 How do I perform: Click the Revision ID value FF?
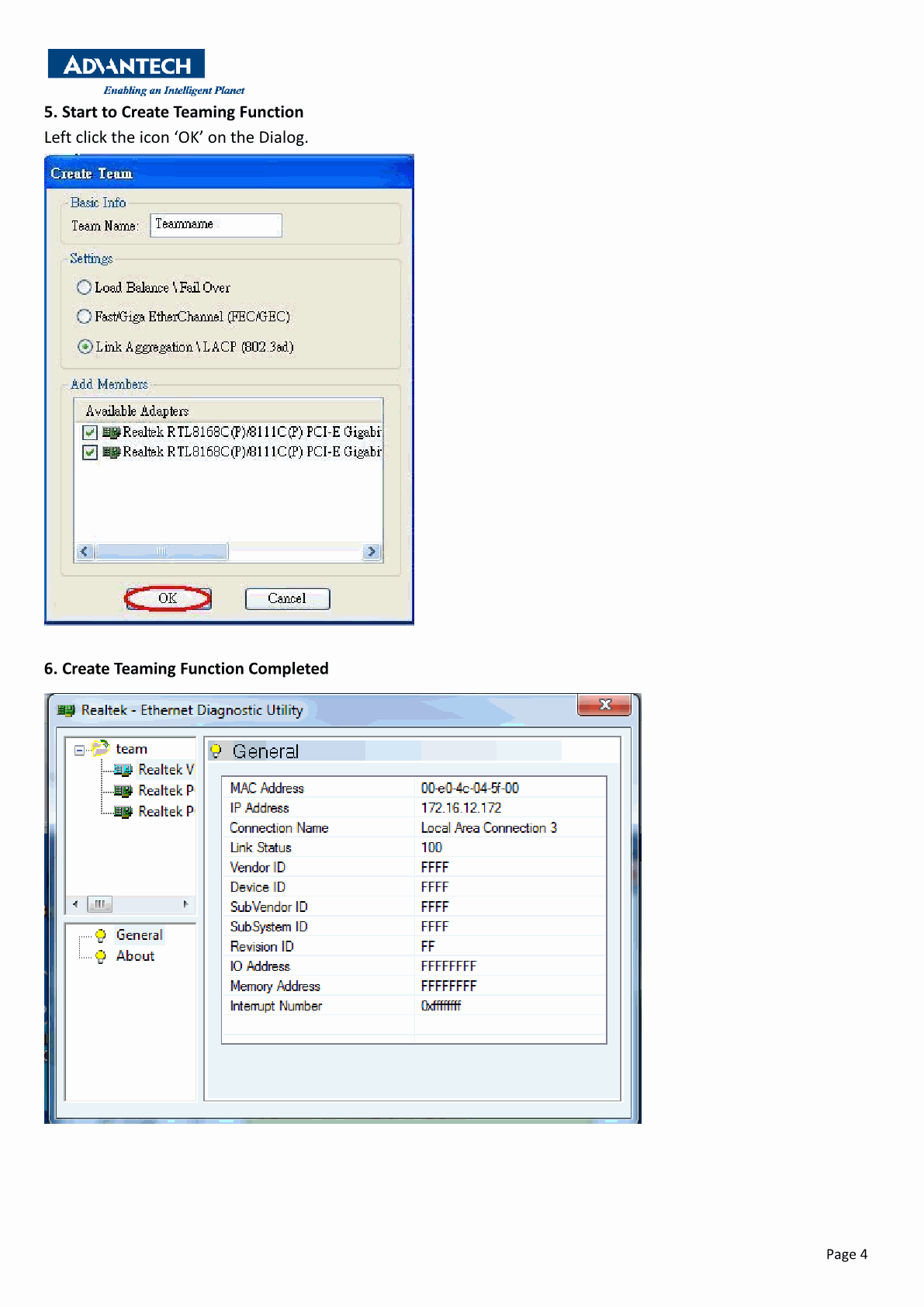point(428,947)
